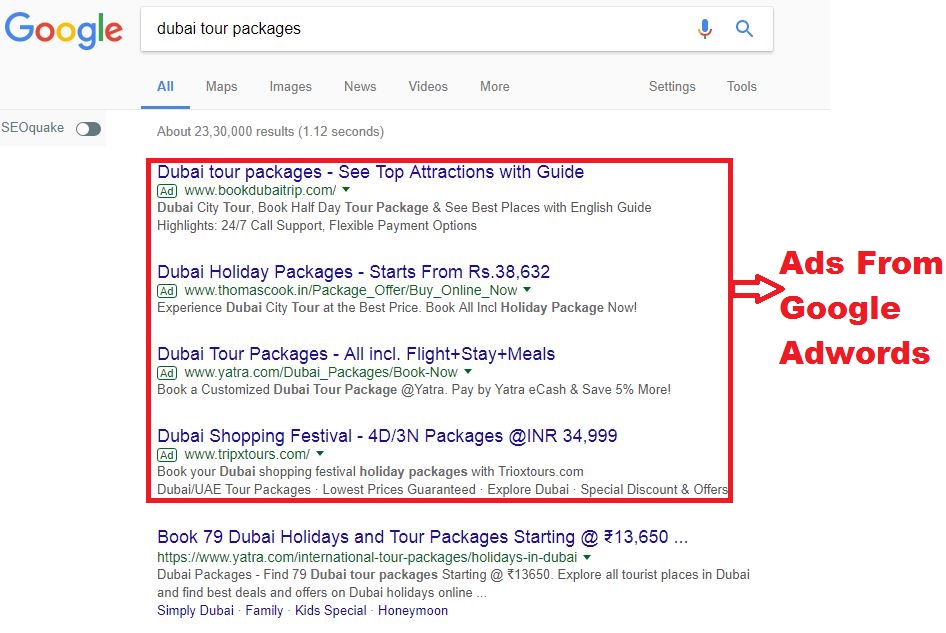Screen dimensions: 946x633
Task: Click the Simply Dubai sitelink
Action: [195, 611]
